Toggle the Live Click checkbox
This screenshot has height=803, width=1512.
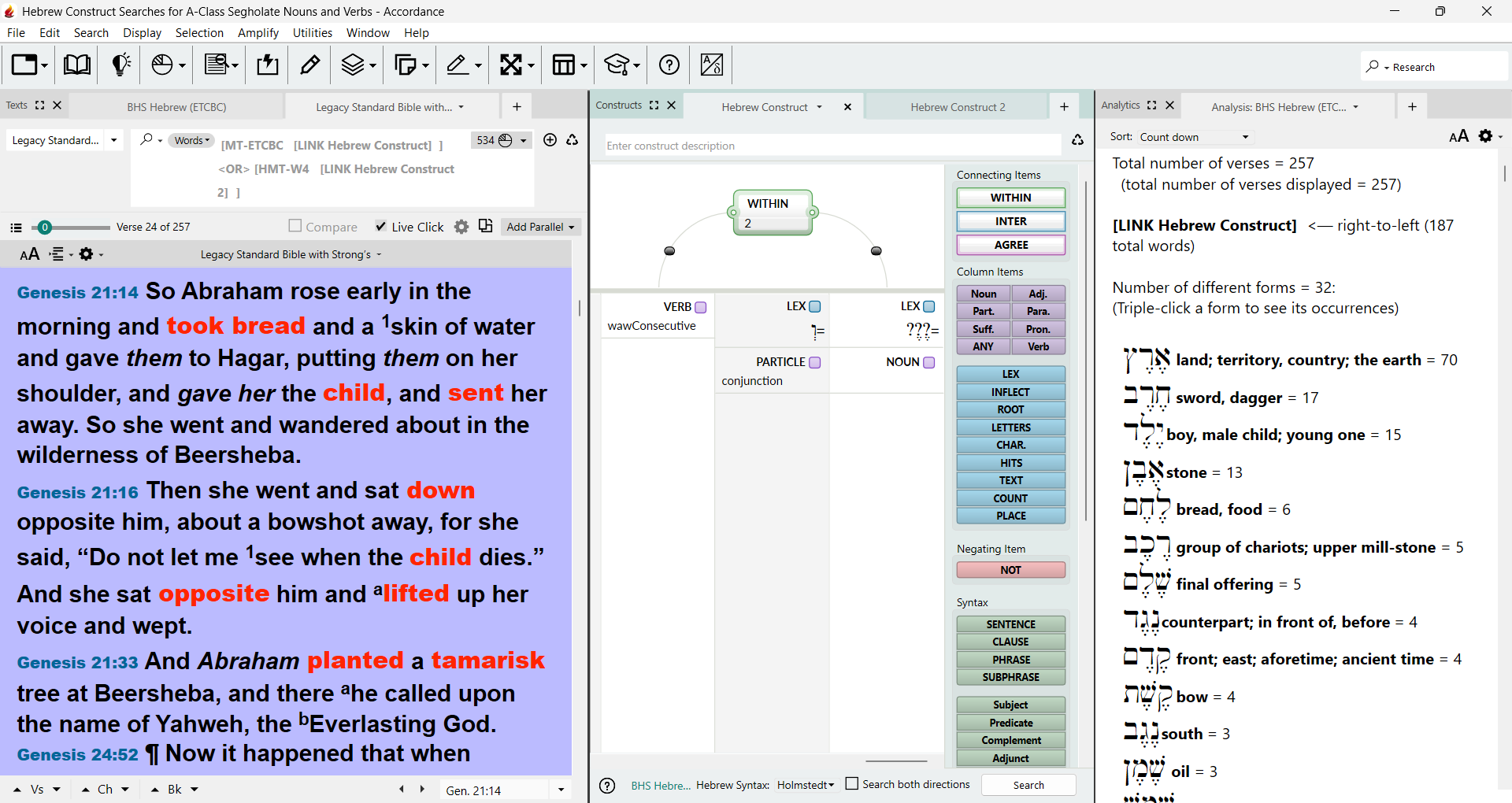pyautogui.click(x=381, y=226)
